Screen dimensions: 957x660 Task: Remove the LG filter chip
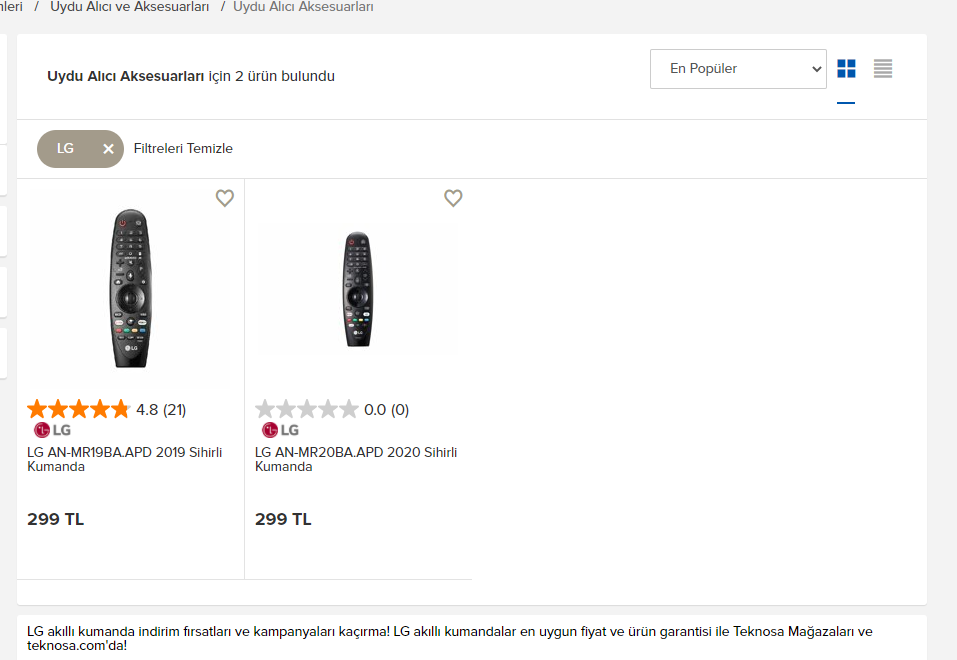(x=108, y=149)
